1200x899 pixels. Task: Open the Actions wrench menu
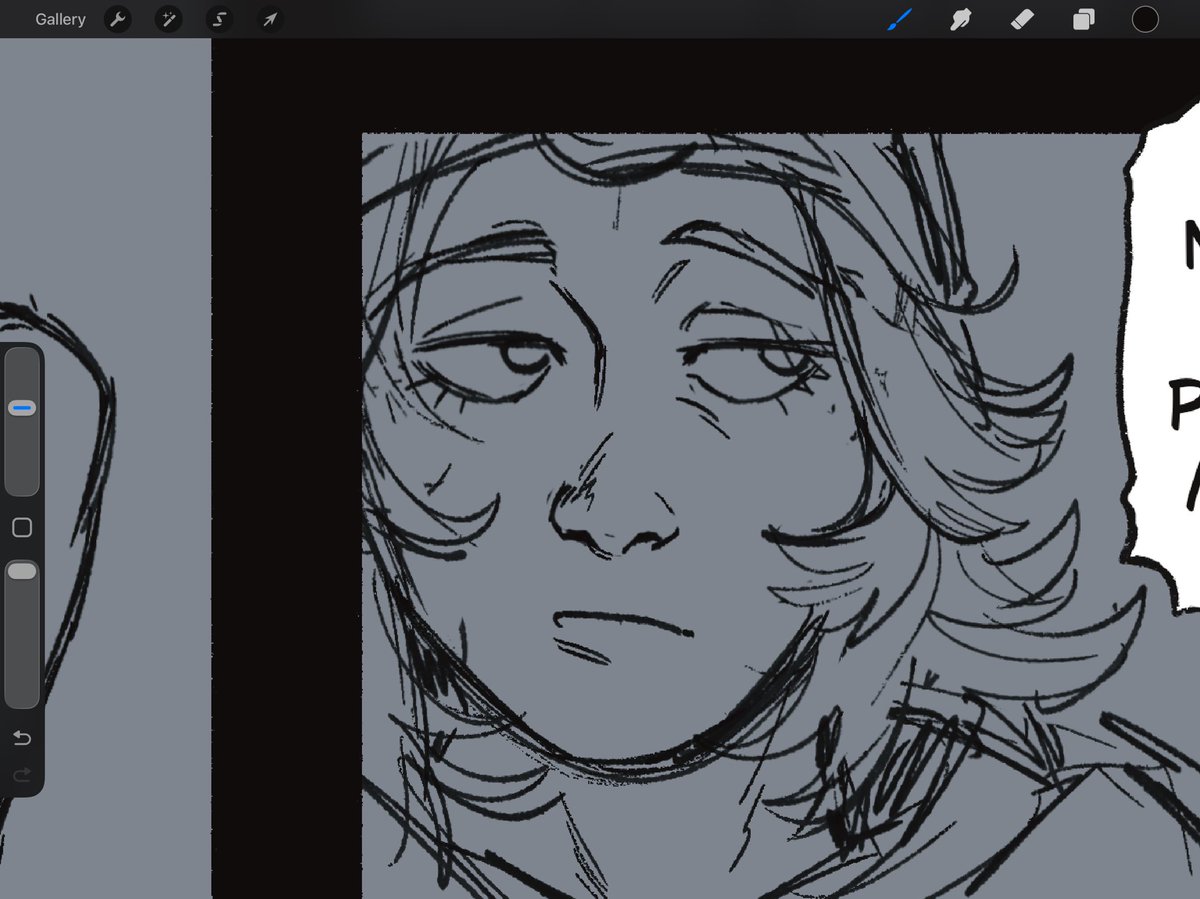(117, 19)
